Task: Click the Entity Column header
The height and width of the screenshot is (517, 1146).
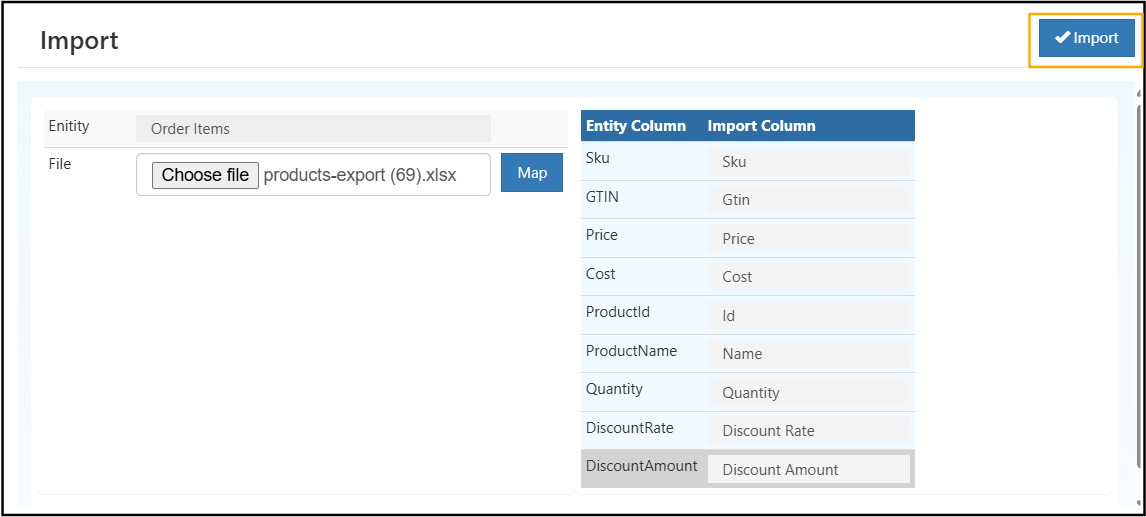Action: pos(636,126)
